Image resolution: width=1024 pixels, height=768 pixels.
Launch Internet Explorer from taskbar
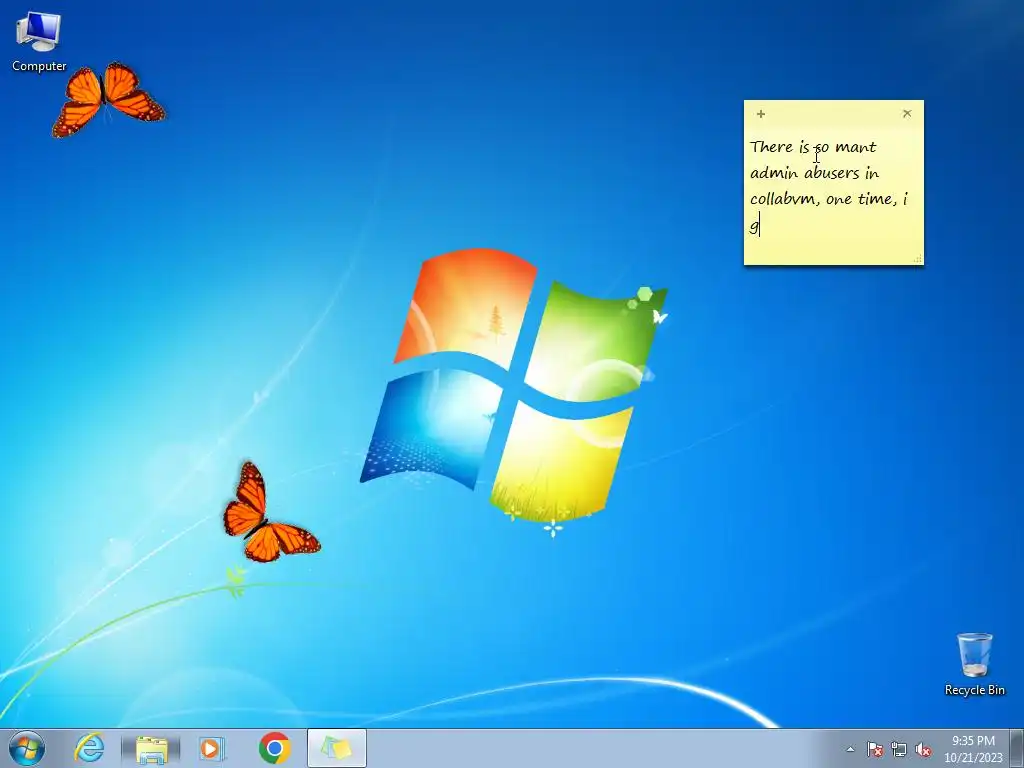click(x=89, y=748)
